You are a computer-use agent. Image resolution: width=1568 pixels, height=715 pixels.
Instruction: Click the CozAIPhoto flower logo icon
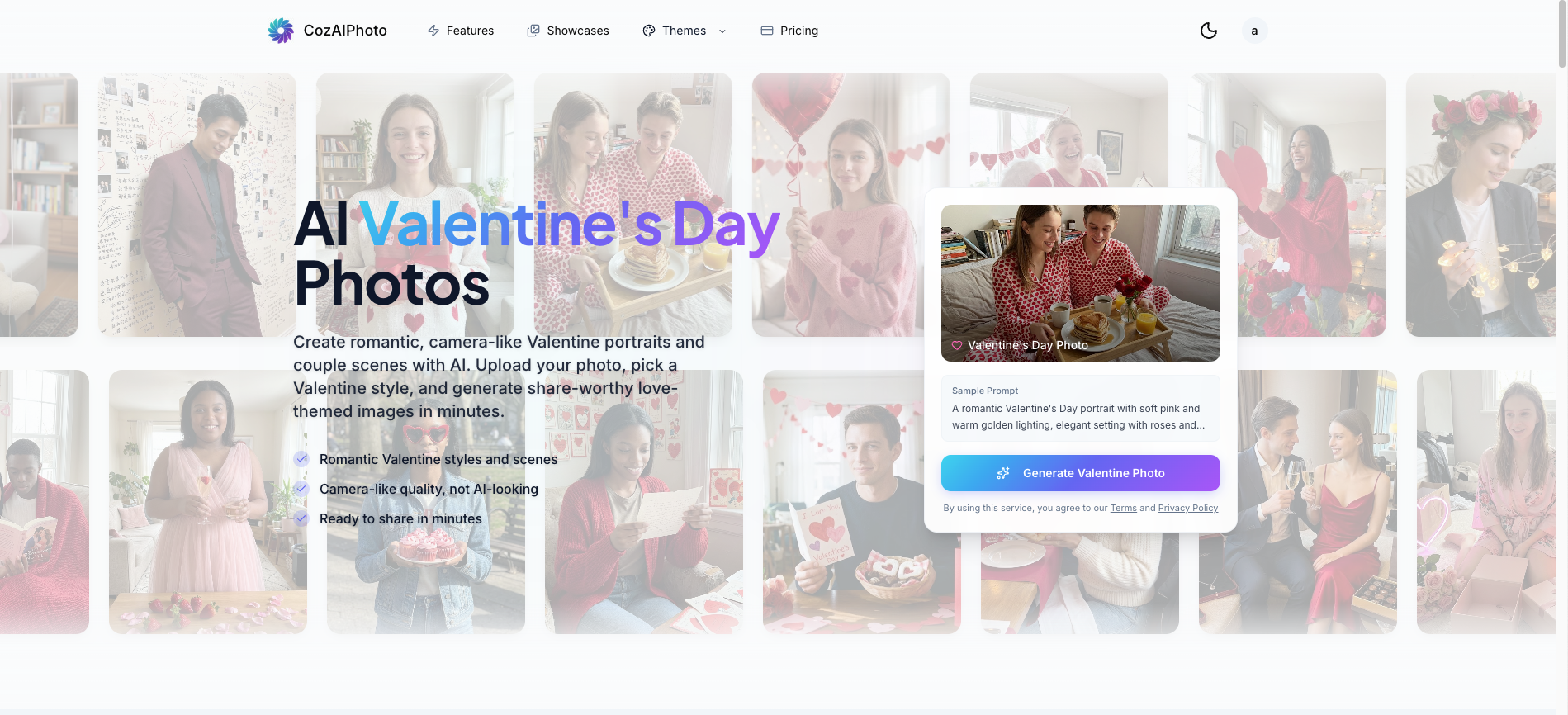click(281, 31)
